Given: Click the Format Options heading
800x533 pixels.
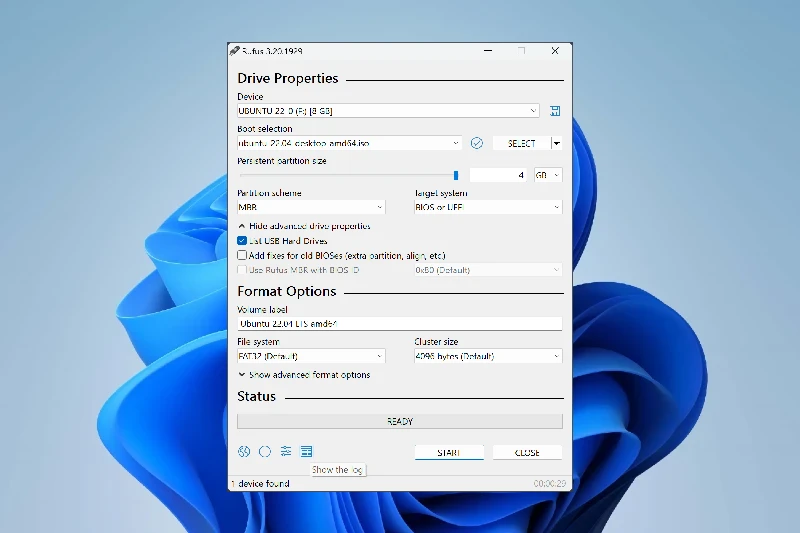Looking at the screenshot, I should 287,291.
